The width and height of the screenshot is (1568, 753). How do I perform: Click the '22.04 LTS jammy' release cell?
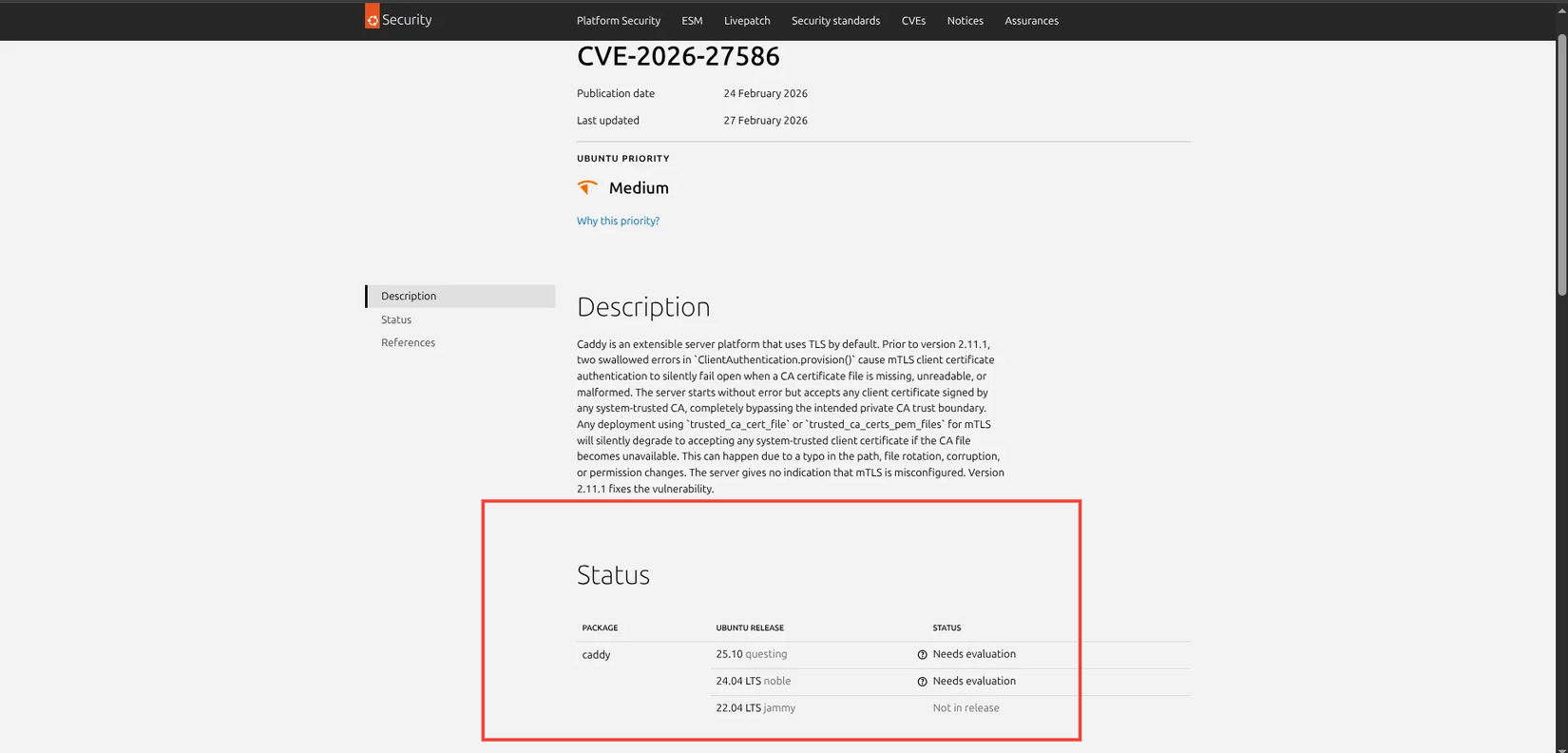755,707
